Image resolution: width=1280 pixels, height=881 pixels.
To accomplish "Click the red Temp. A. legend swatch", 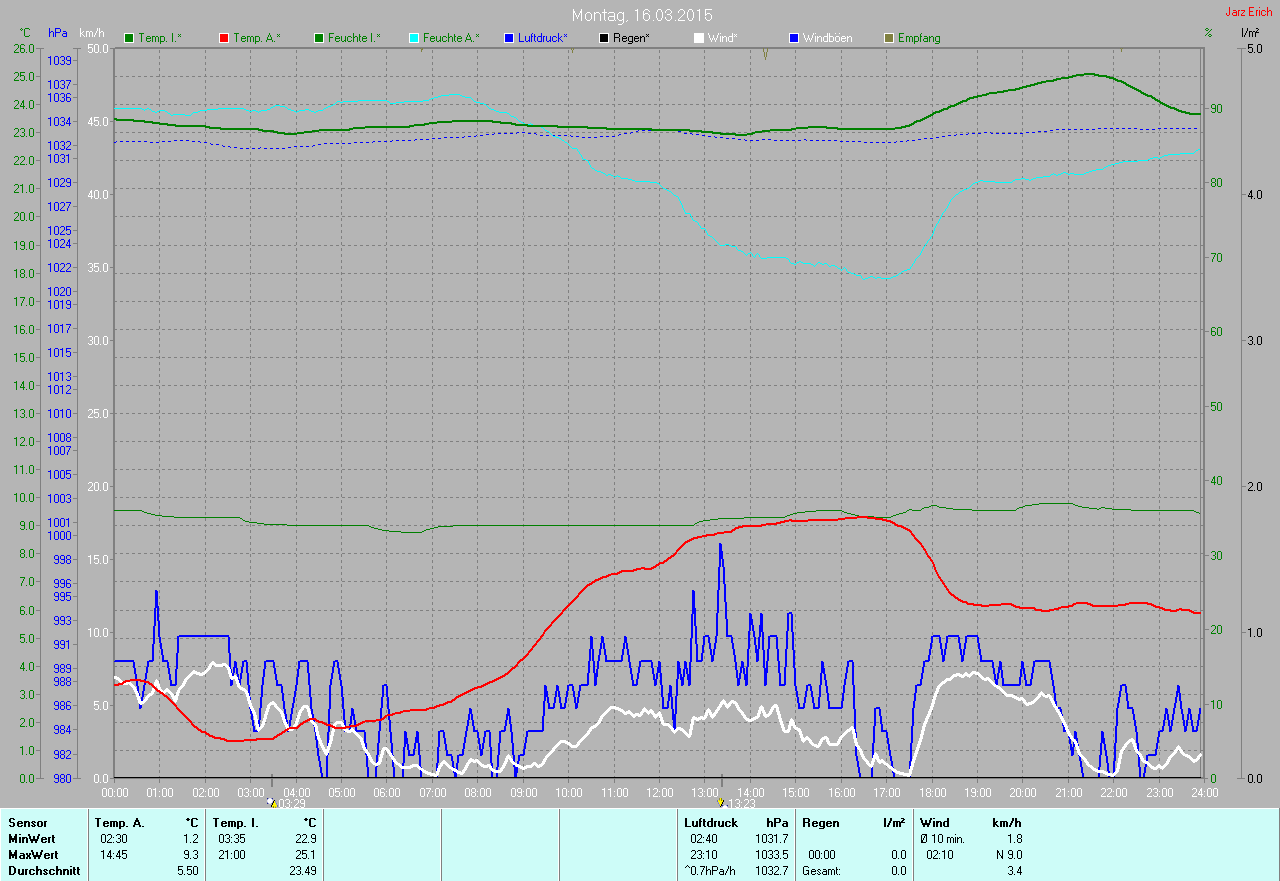I will click(x=224, y=38).
